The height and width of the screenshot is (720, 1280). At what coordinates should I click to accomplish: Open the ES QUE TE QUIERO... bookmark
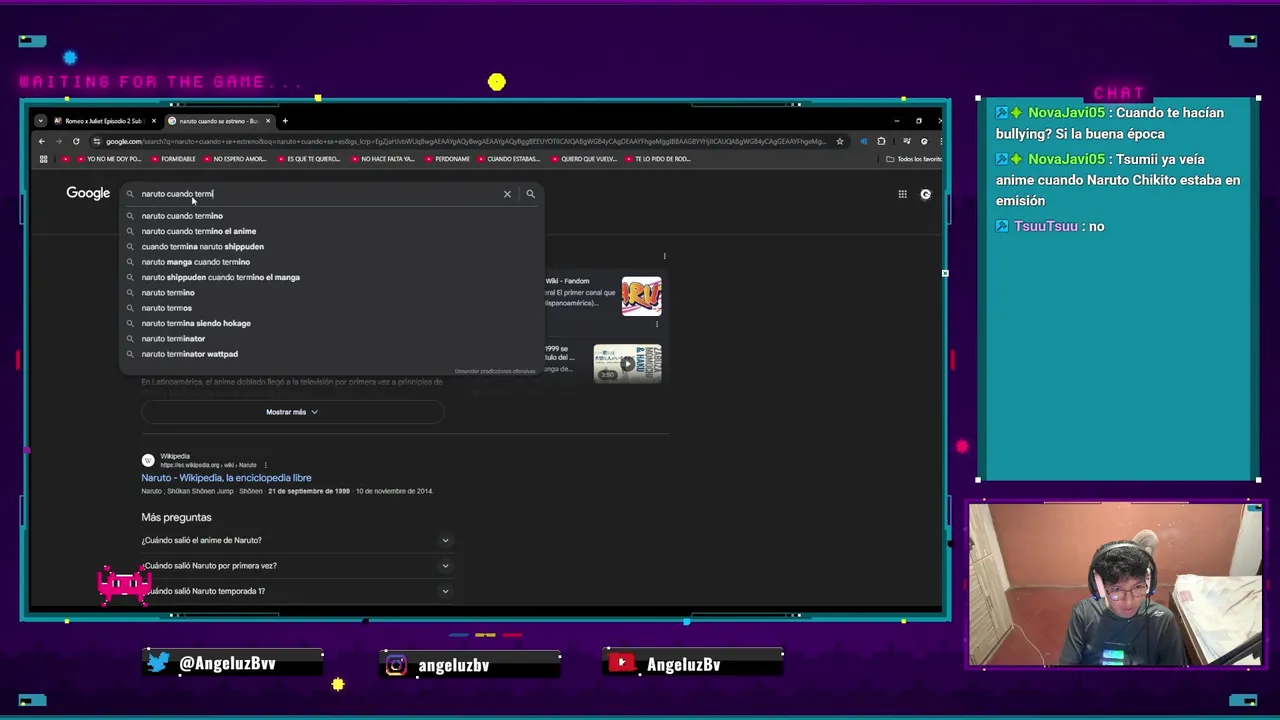click(x=307, y=159)
